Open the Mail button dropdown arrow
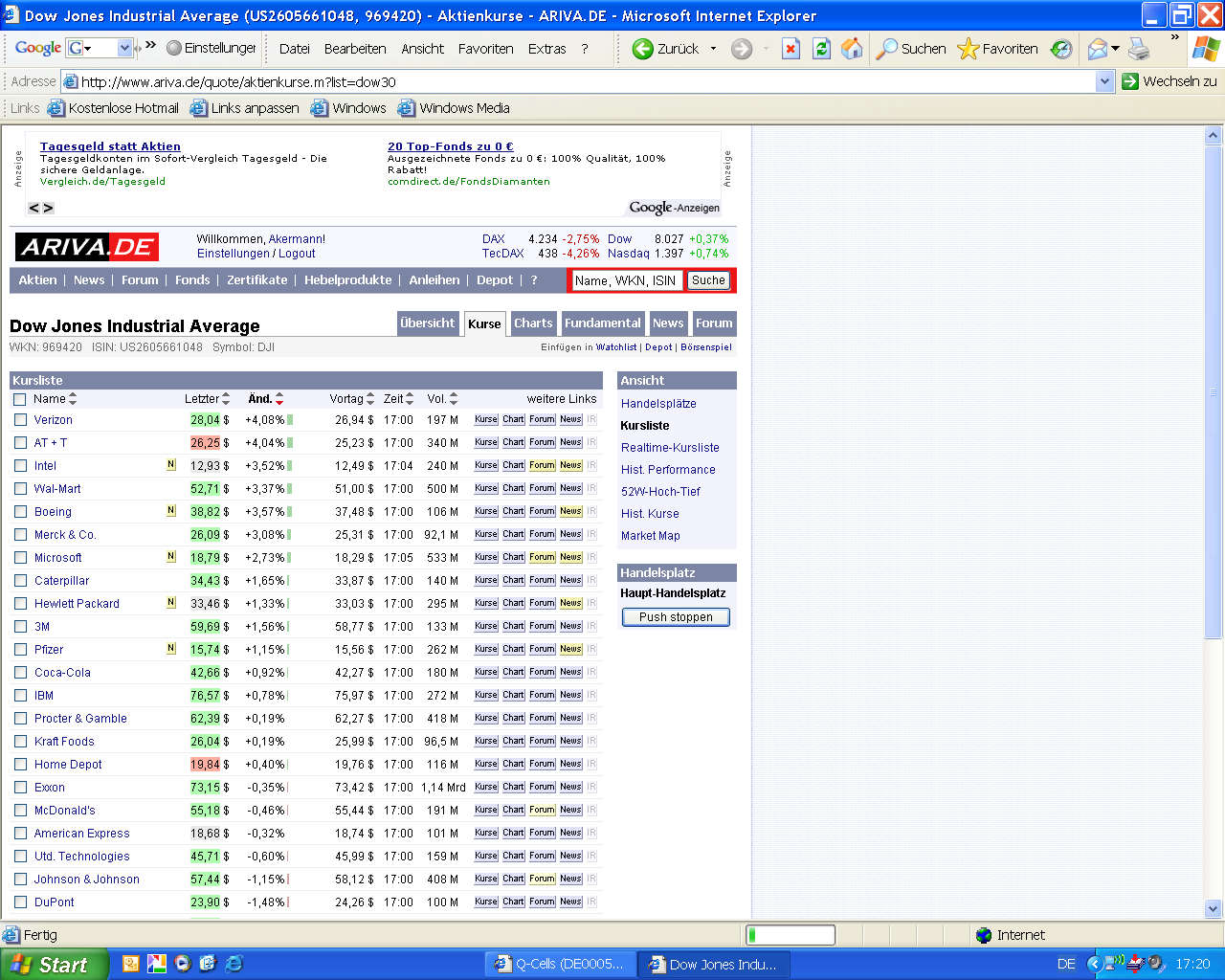This screenshot has width=1225, height=980. tap(1115, 49)
